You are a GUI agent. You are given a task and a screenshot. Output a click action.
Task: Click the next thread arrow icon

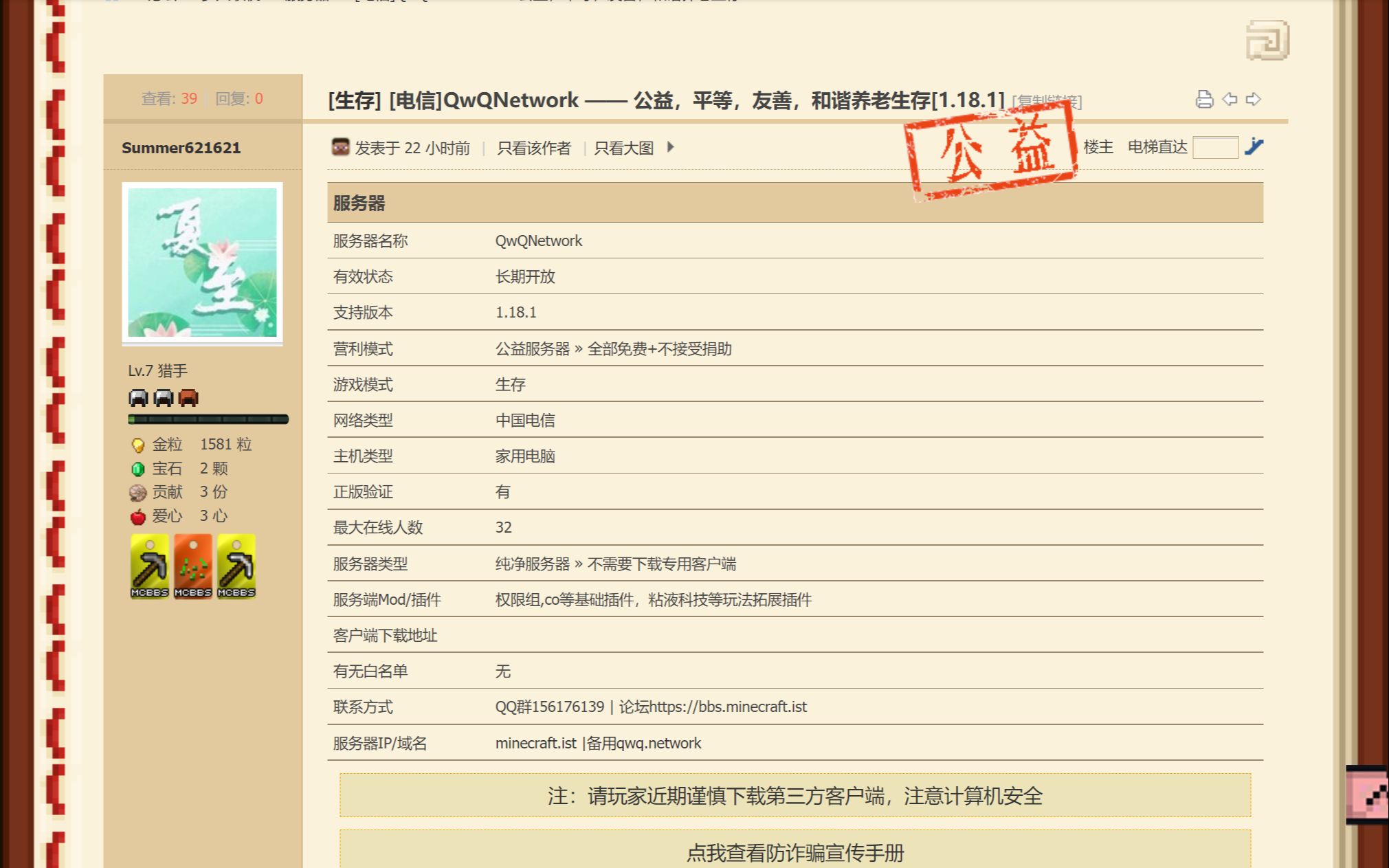(1253, 99)
